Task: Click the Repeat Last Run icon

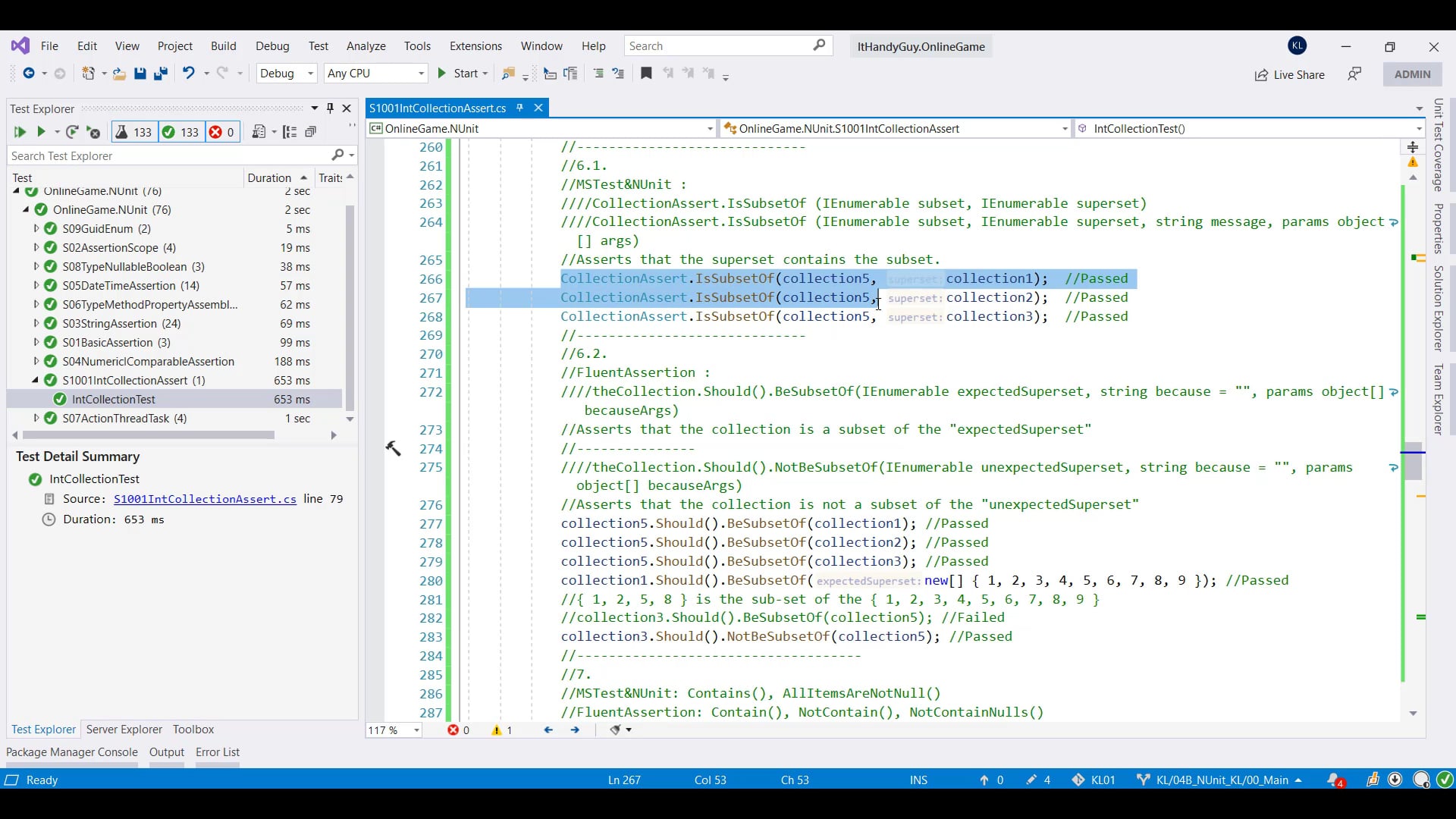Action: click(x=71, y=132)
